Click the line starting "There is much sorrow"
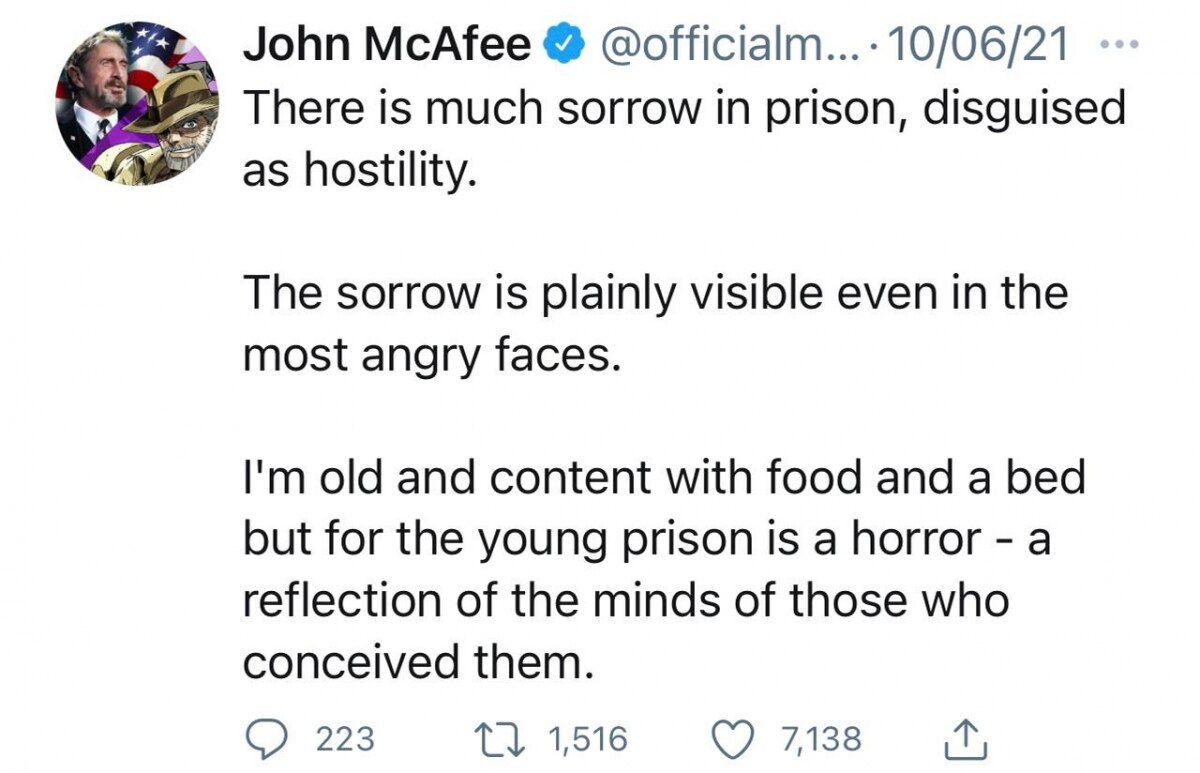Screen dimensions: 1200x773 click(684, 108)
